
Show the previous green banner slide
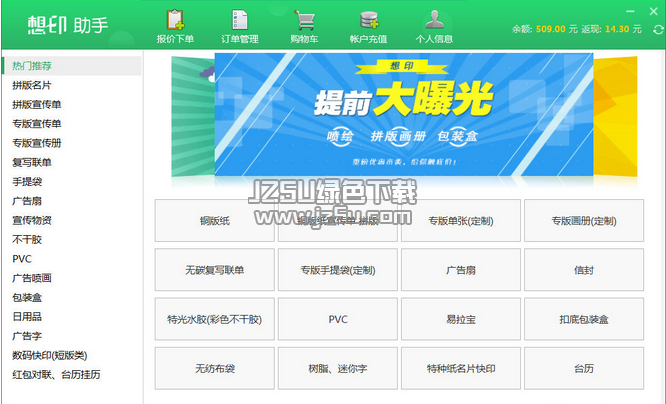193,116
